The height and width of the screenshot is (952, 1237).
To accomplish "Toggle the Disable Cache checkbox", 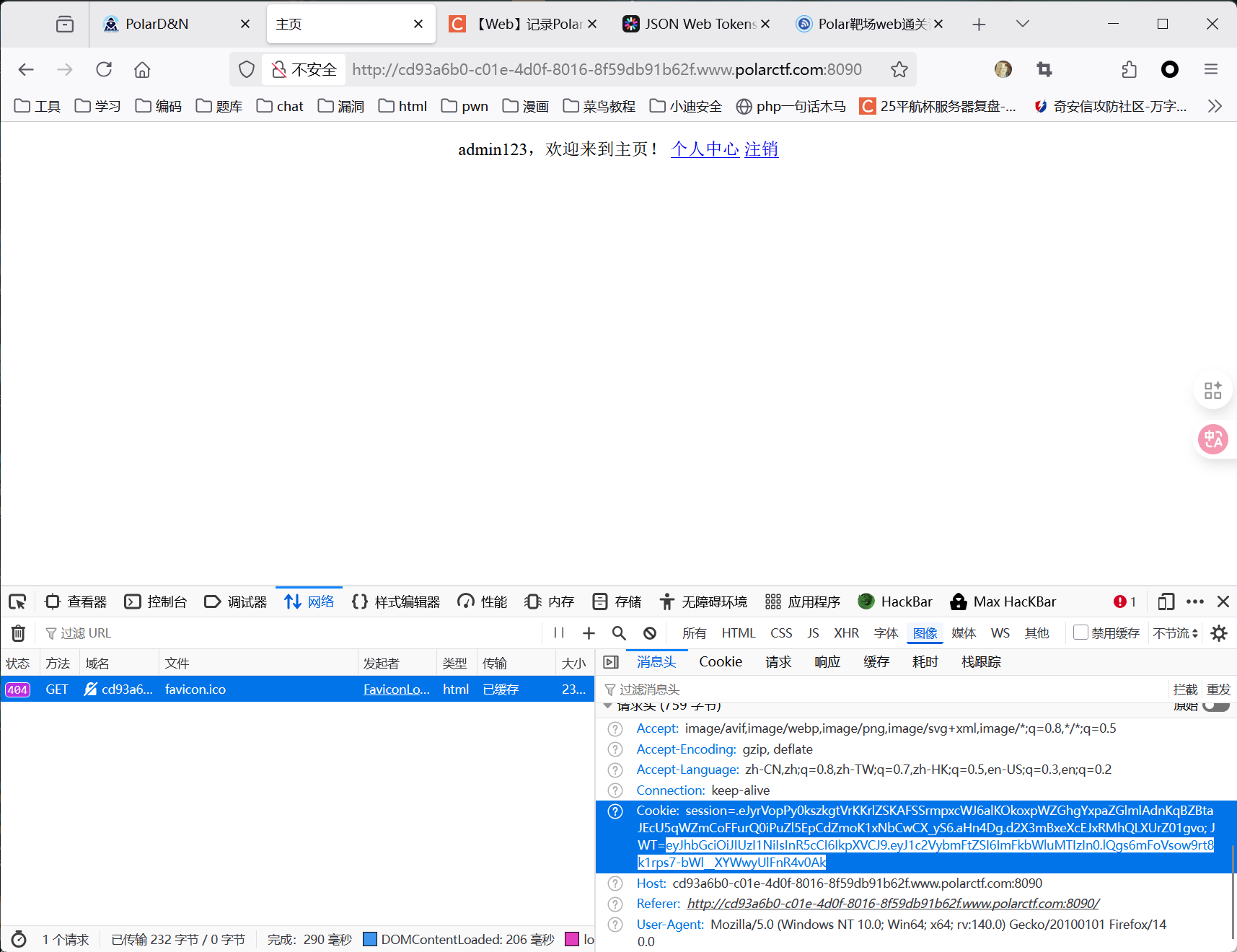I will (1080, 633).
